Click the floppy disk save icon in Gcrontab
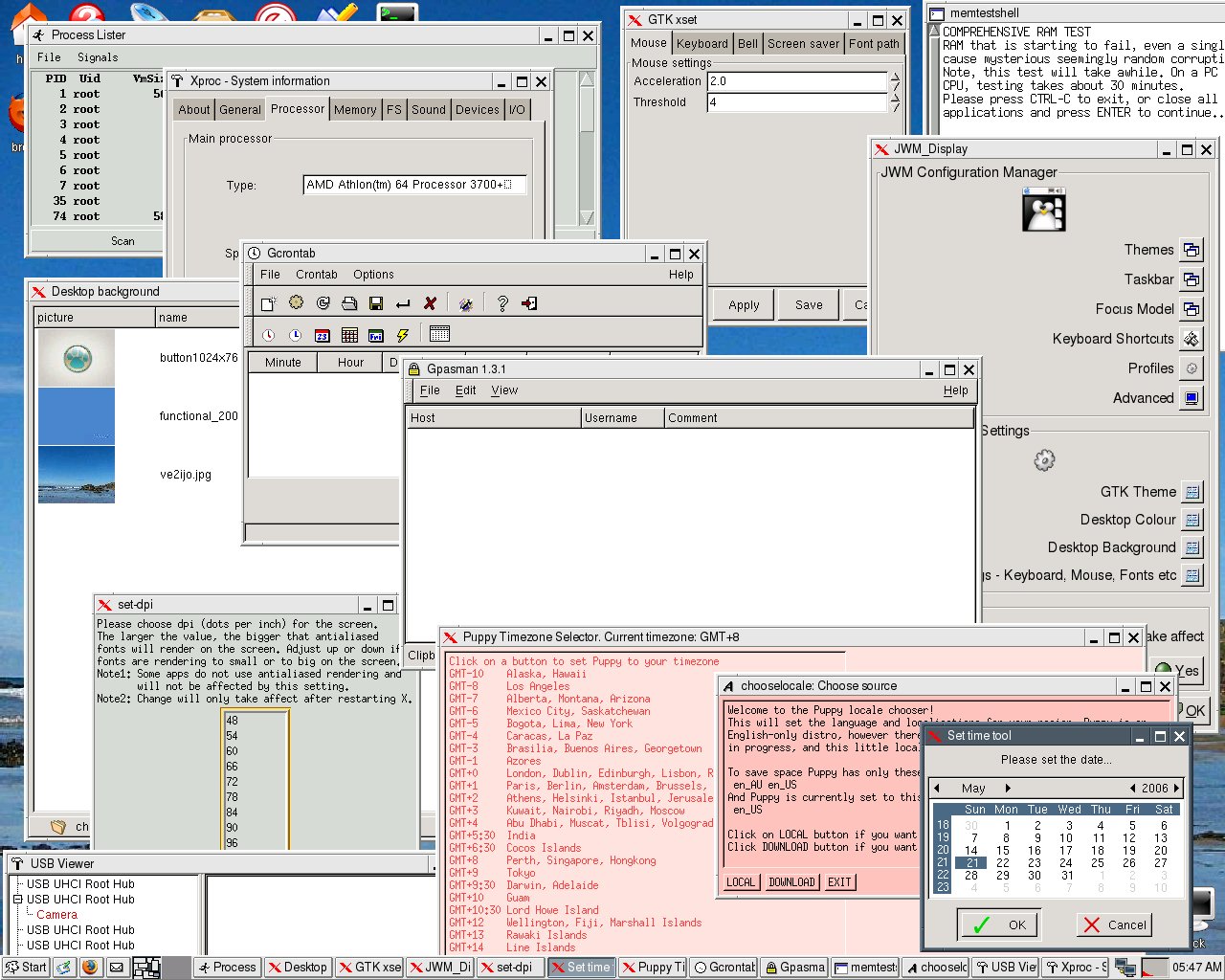This screenshot has width=1225, height=980. (x=376, y=303)
